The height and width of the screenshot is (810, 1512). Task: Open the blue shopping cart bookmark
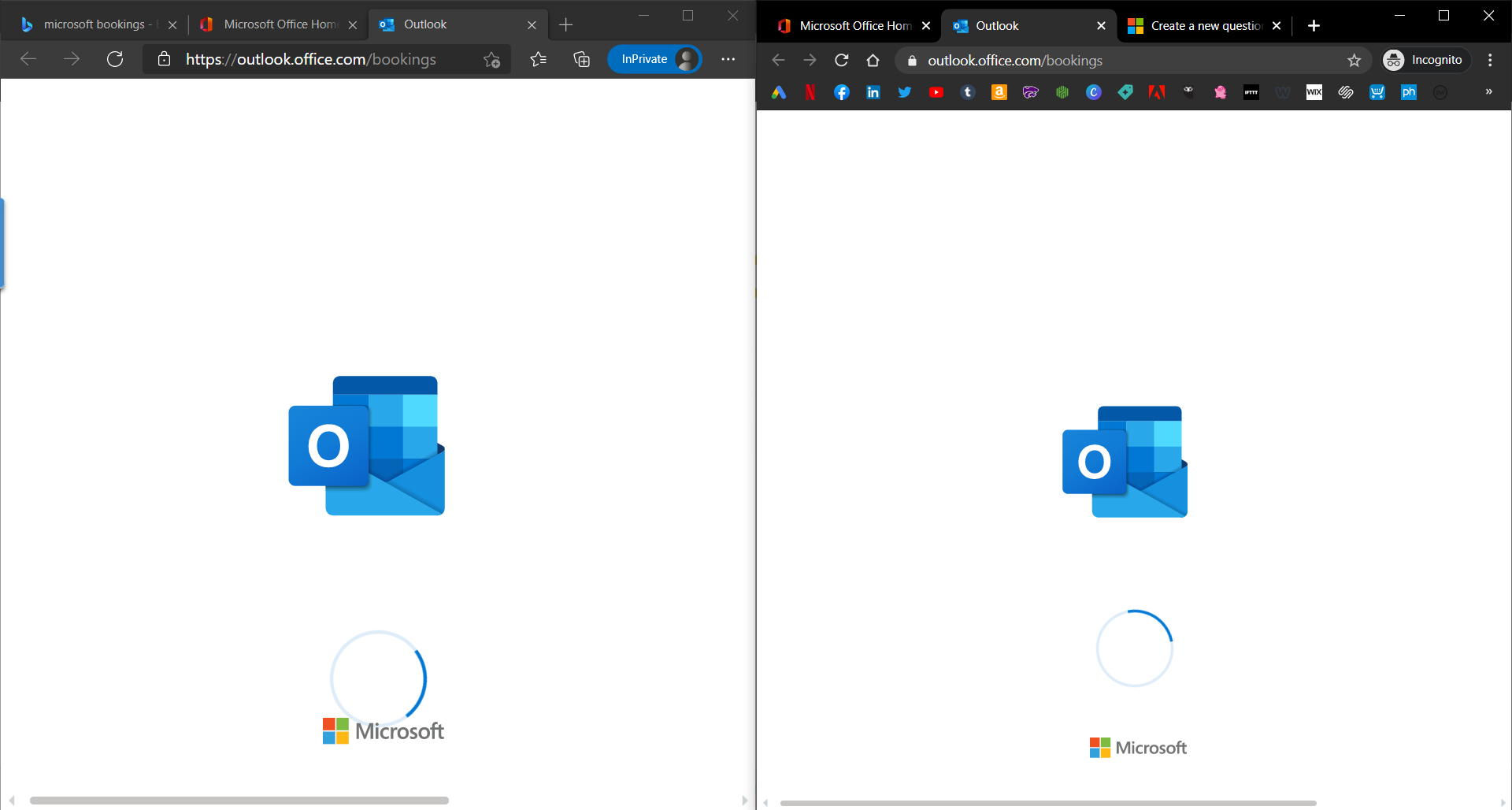click(x=1377, y=92)
